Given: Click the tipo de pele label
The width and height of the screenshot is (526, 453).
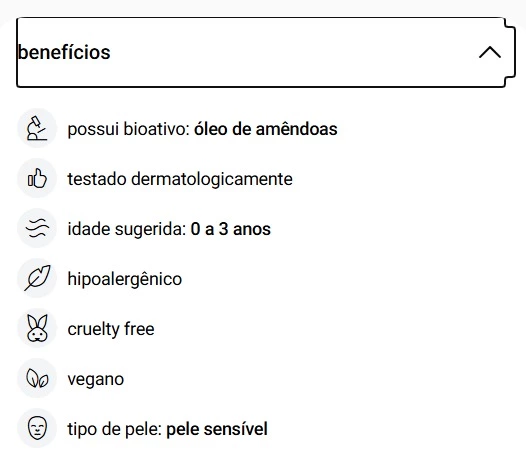Looking at the screenshot, I should (115, 430).
